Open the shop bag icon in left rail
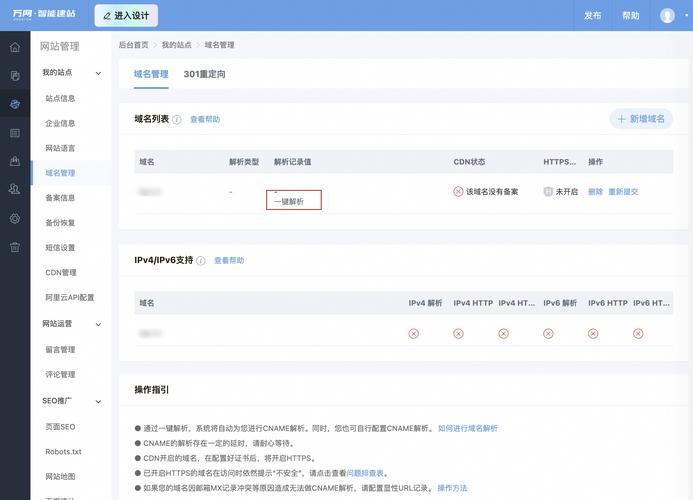Screen dimensions: 693x500 (x=15, y=161)
